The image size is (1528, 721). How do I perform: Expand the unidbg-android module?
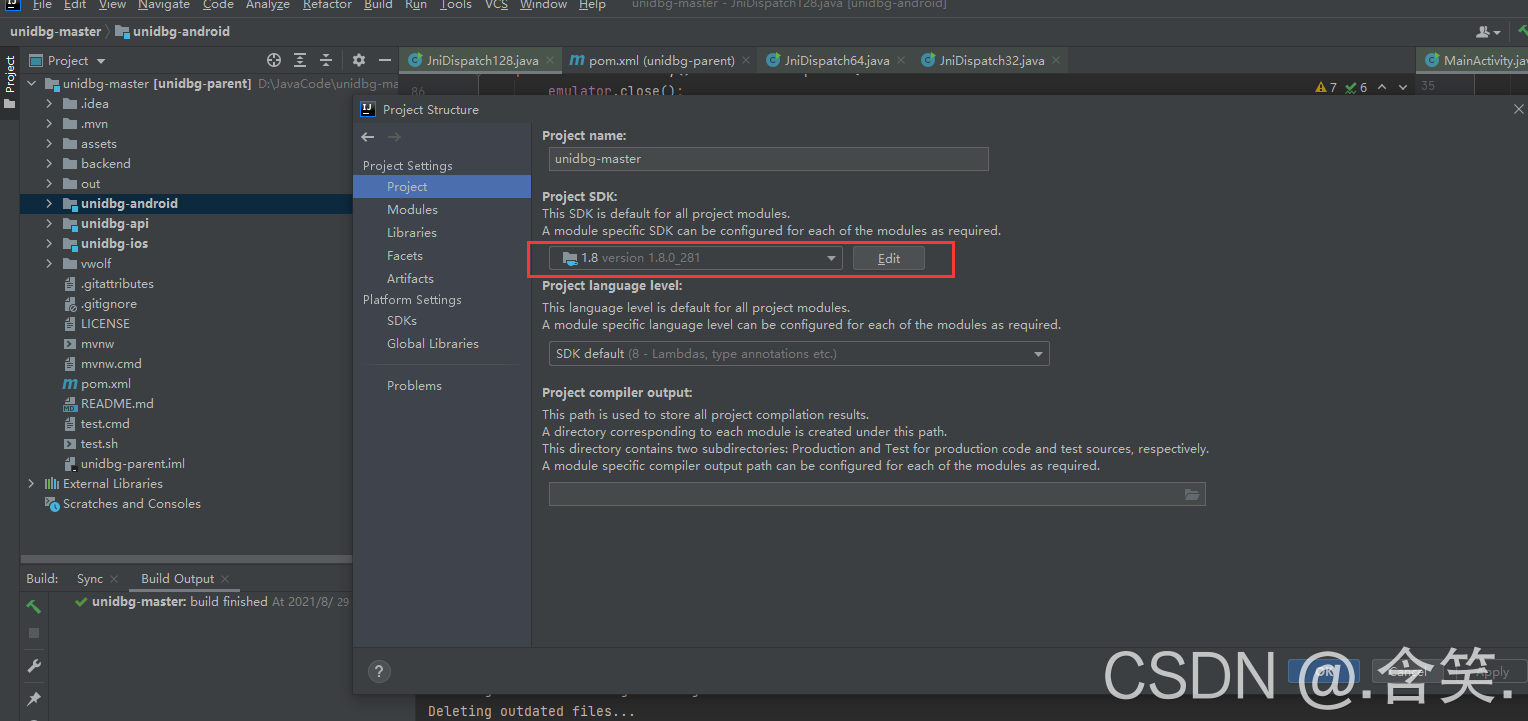[x=49, y=204]
